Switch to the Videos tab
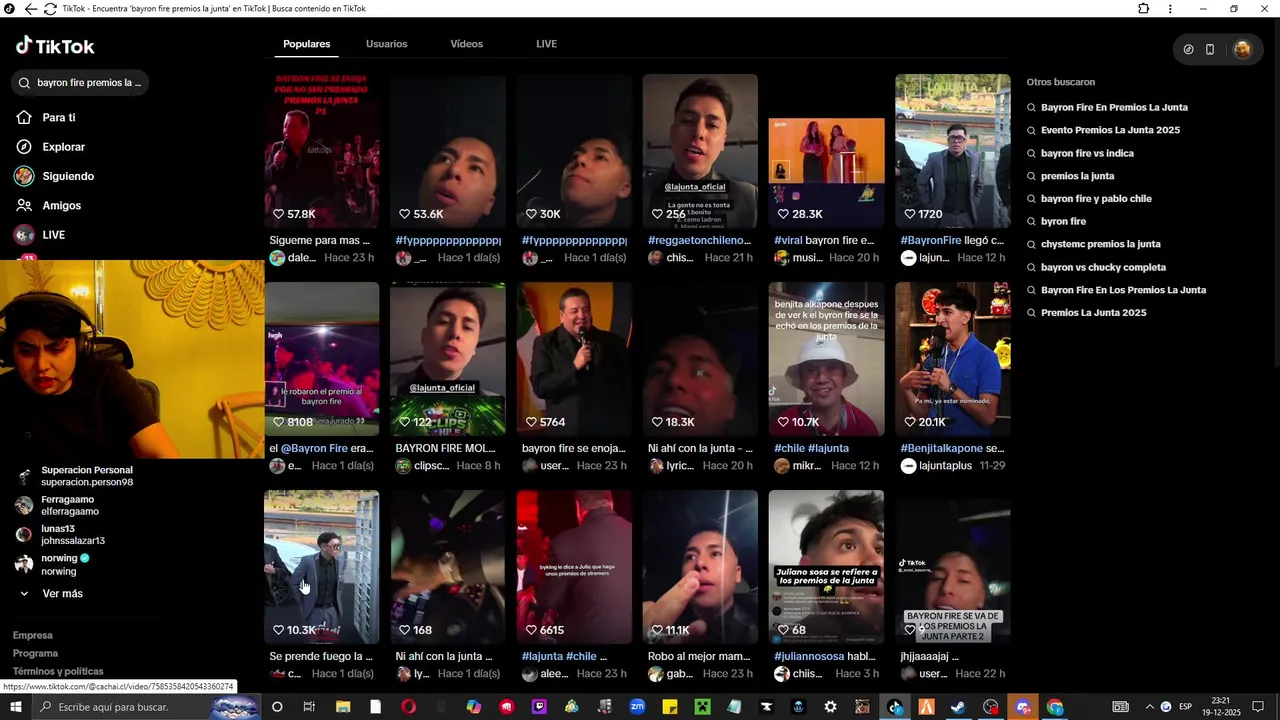This screenshot has height=720, width=1280. tap(466, 44)
